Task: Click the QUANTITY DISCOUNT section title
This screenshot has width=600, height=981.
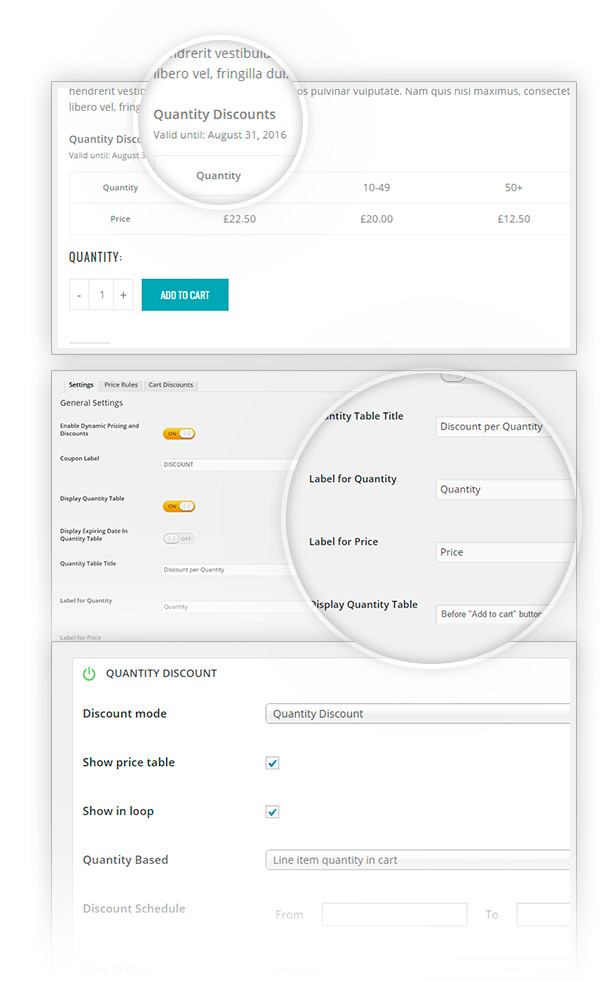Action: pos(161,674)
